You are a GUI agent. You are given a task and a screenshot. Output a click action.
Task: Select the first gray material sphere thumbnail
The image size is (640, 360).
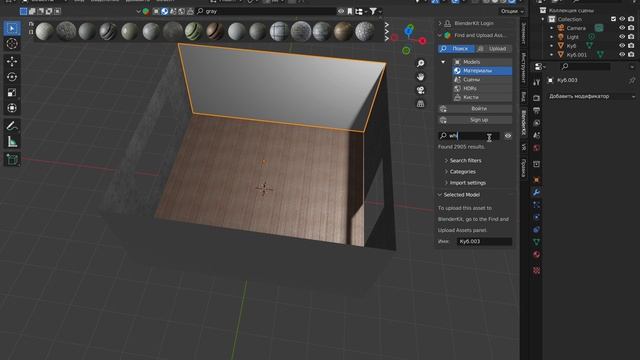pos(44,31)
